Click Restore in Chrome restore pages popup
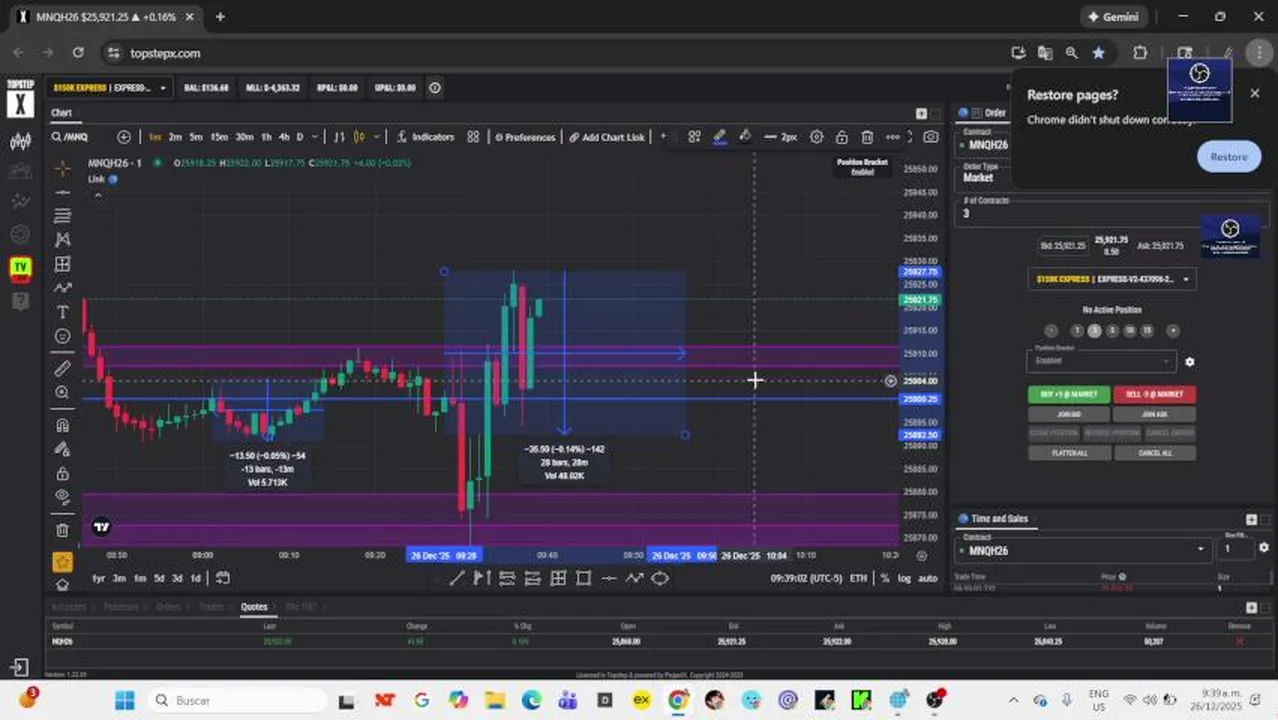Viewport: 1278px width, 720px height. click(x=1228, y=157)
